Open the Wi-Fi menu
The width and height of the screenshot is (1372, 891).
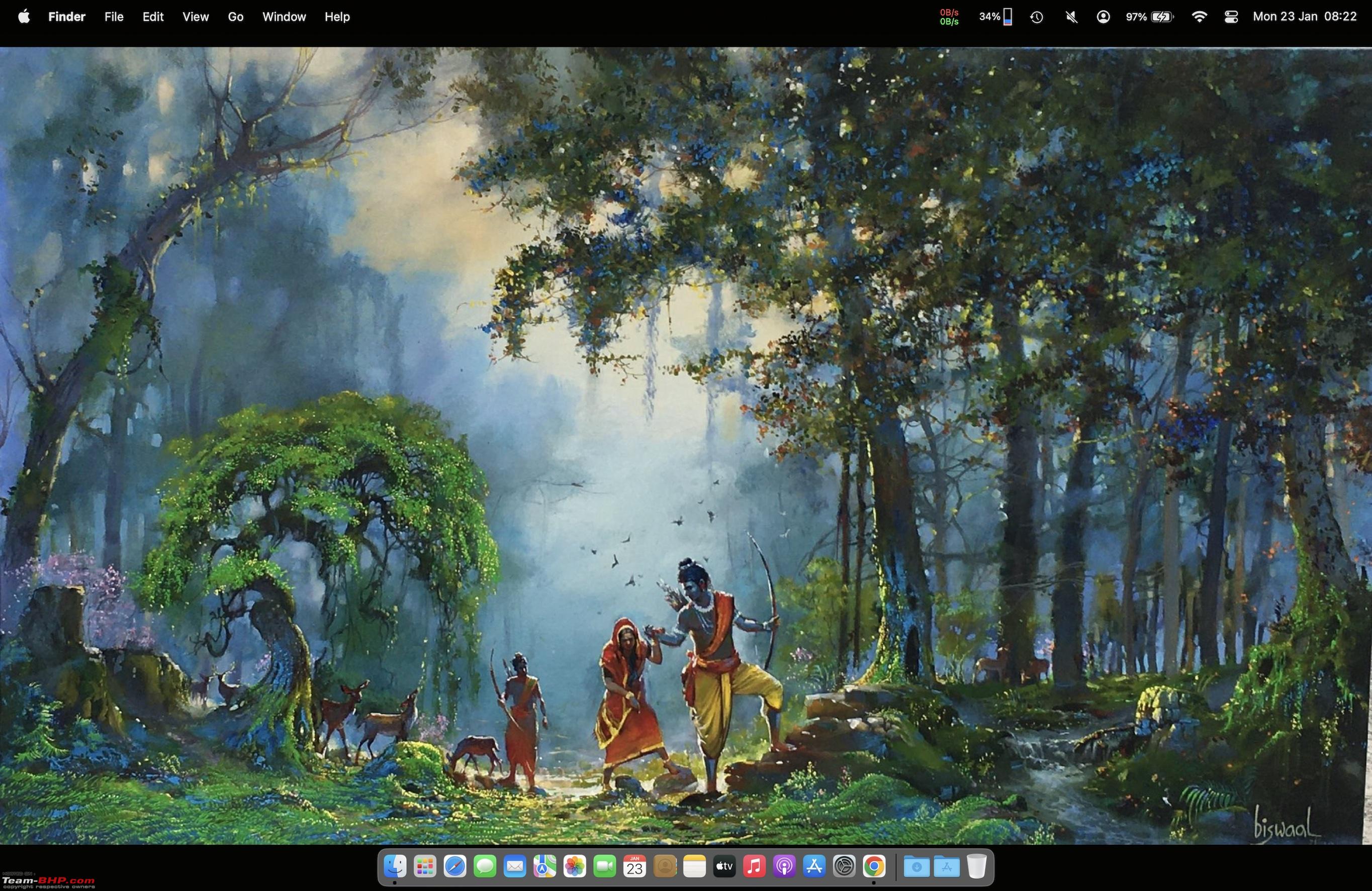pos(1199,17)
